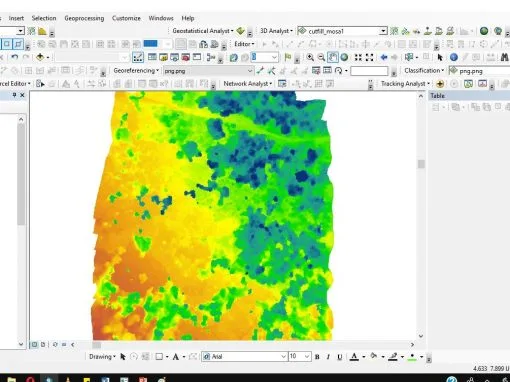Image resolution: width=510 pixels, height=382 pixels.
Task: Open the Network Analyst dropdown menu
Action: pyautogui.click(x=248, y=84)
